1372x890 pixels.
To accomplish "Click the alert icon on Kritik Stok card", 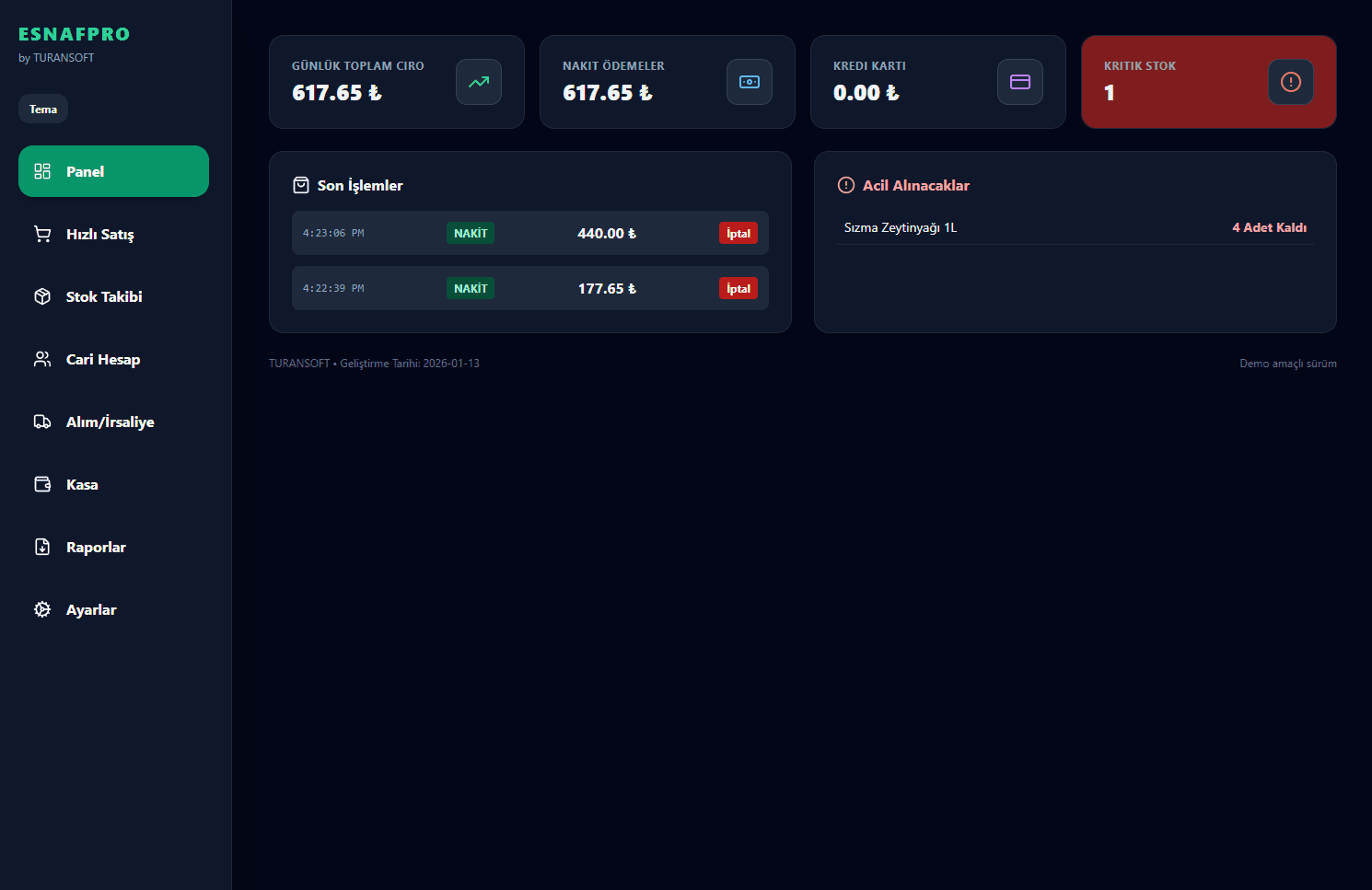I will point(1291,82).
